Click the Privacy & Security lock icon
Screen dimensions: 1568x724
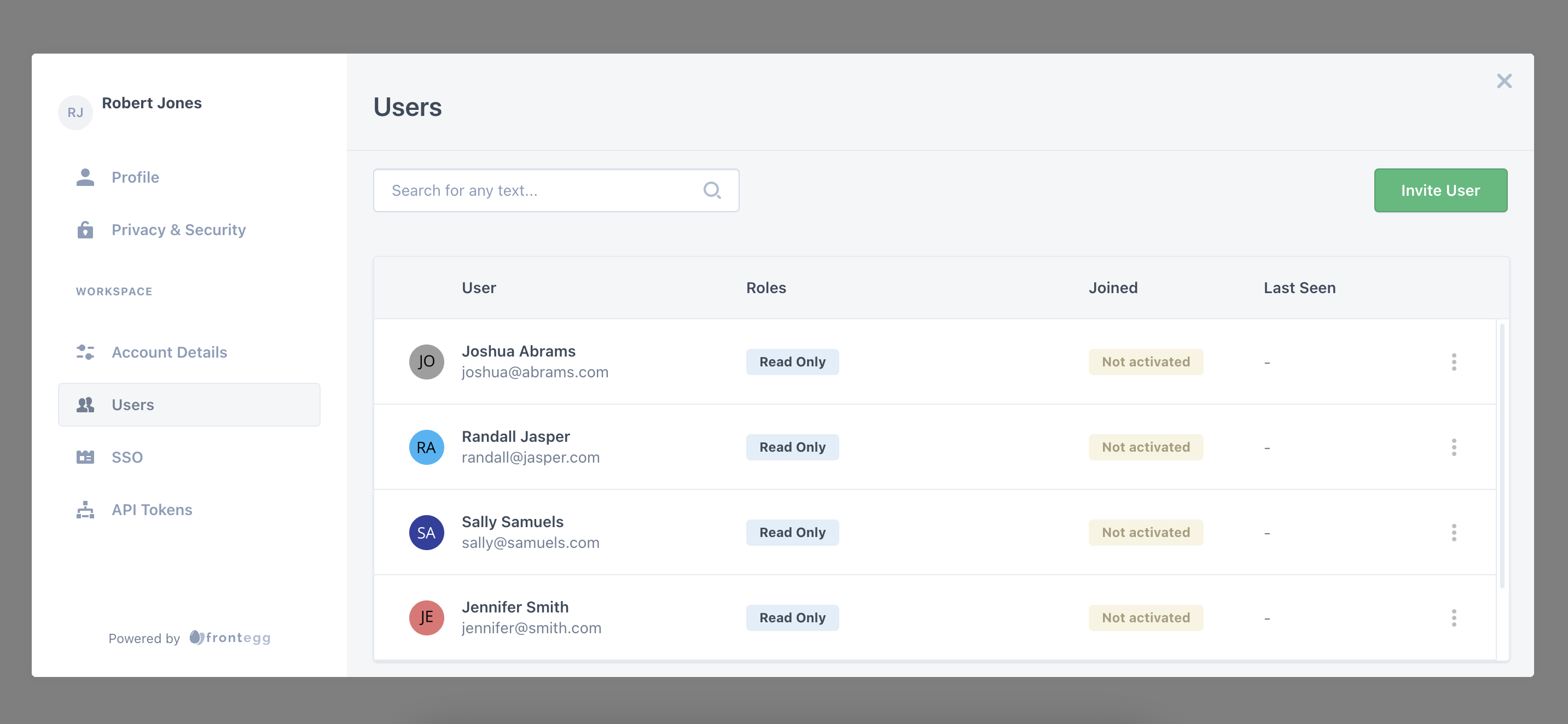pyautogui.click(x=85, y=230)
